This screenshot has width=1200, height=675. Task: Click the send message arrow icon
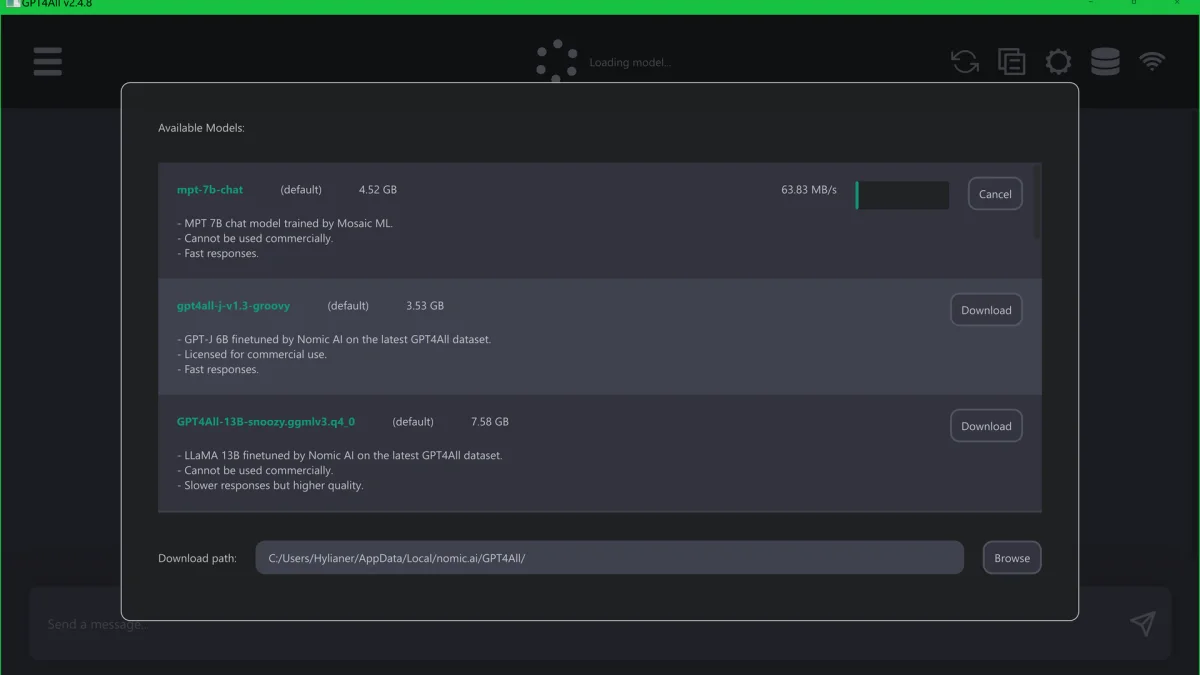point(1143,623)
